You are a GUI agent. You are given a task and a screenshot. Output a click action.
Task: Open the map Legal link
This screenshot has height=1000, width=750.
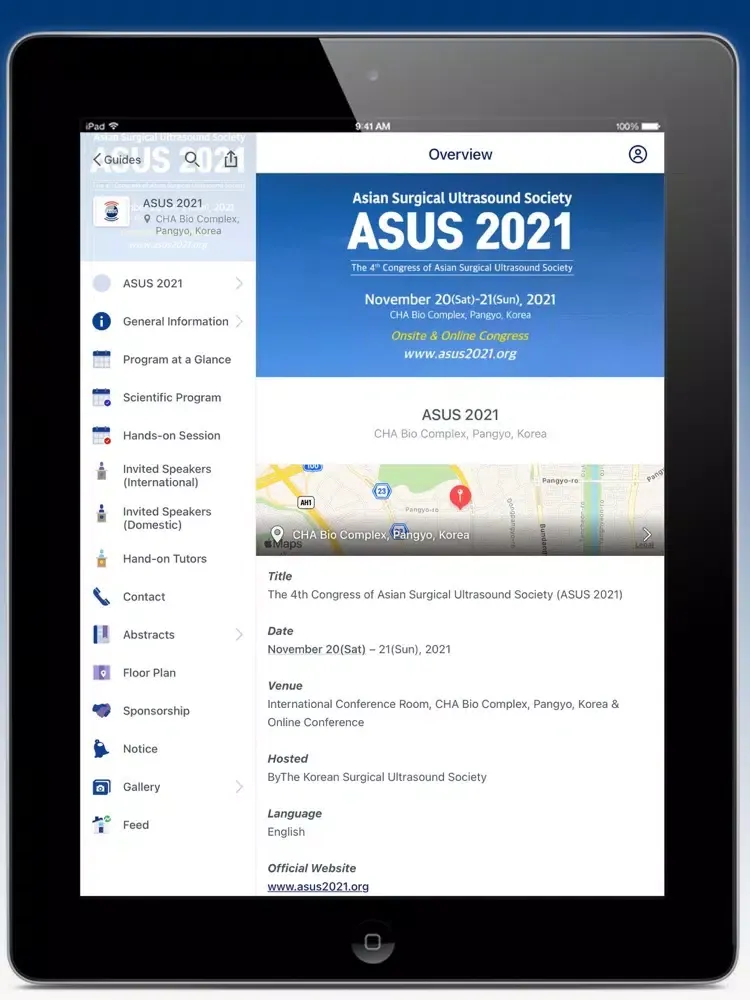644,545
